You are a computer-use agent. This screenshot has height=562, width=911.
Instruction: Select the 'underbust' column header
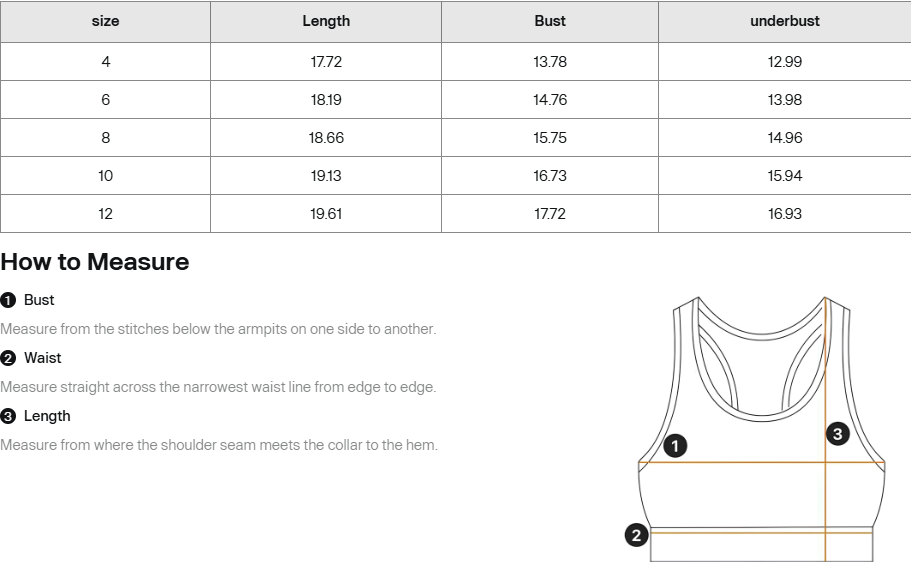click(x=785, y=22)
